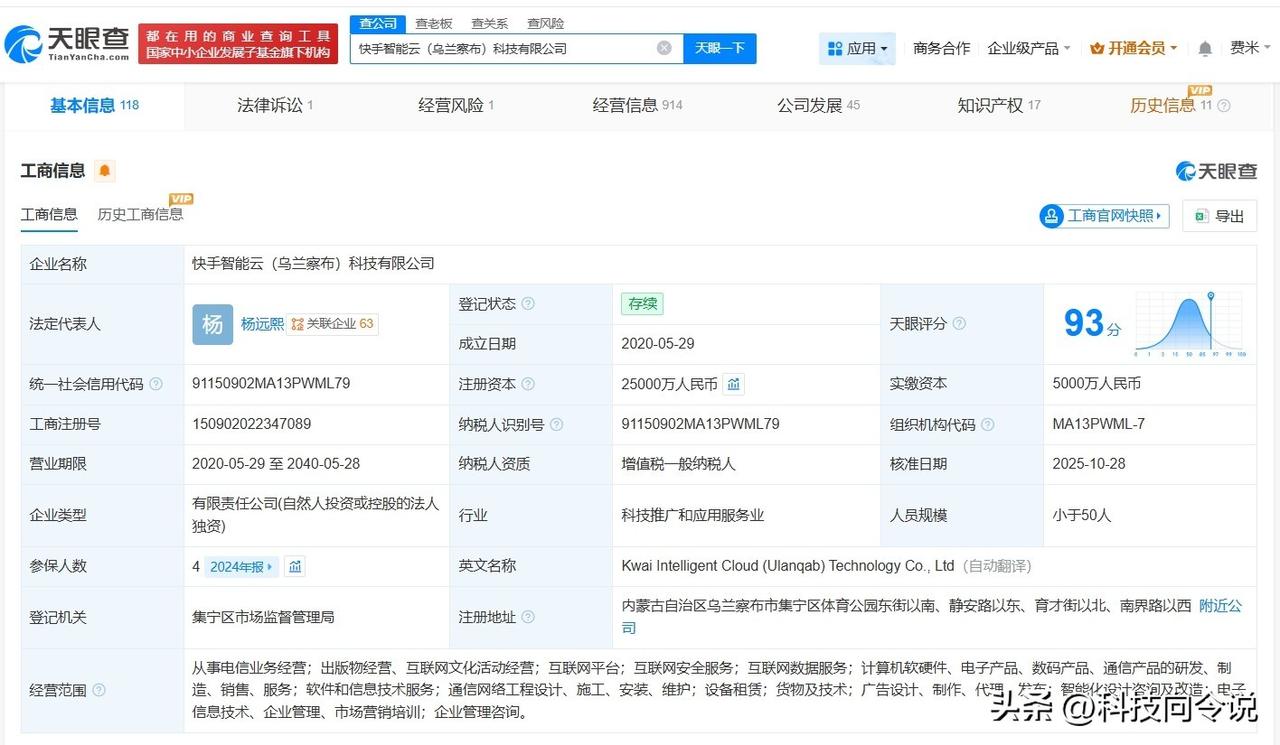Click the grid icon on the 应用 button
This screenshot has width=1280, height=745.
(835, 48)
